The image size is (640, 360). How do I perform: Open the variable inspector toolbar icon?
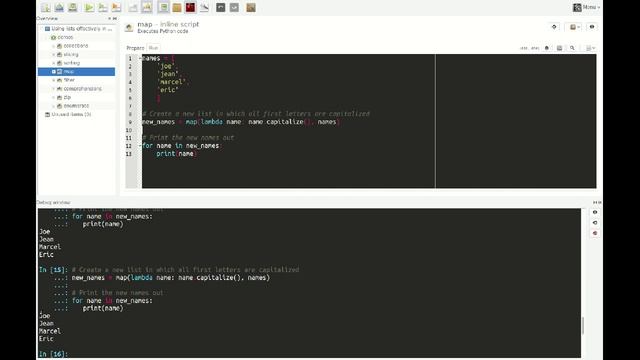204,7
